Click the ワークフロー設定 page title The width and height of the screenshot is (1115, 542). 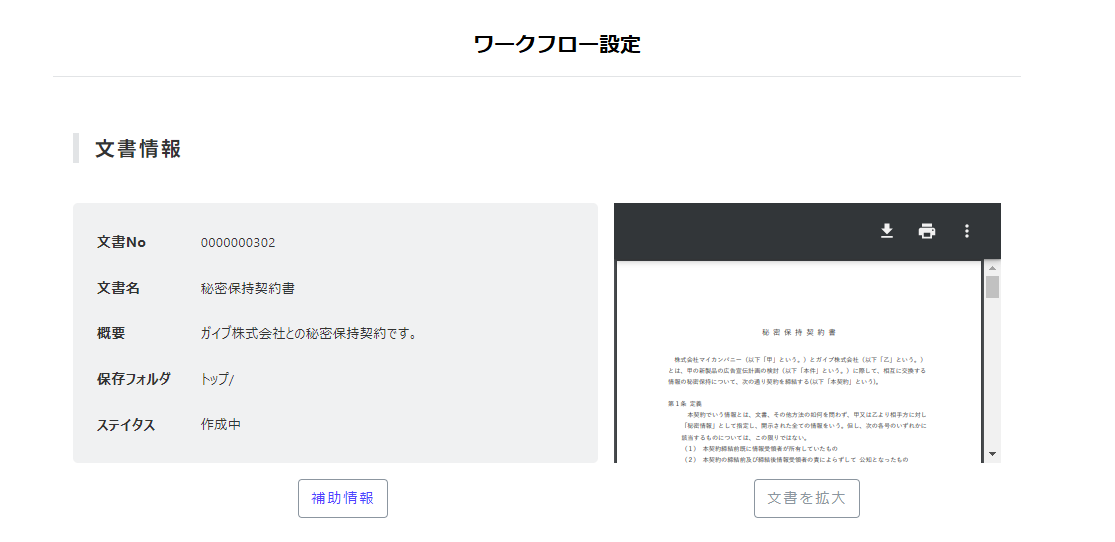(557, 44)
